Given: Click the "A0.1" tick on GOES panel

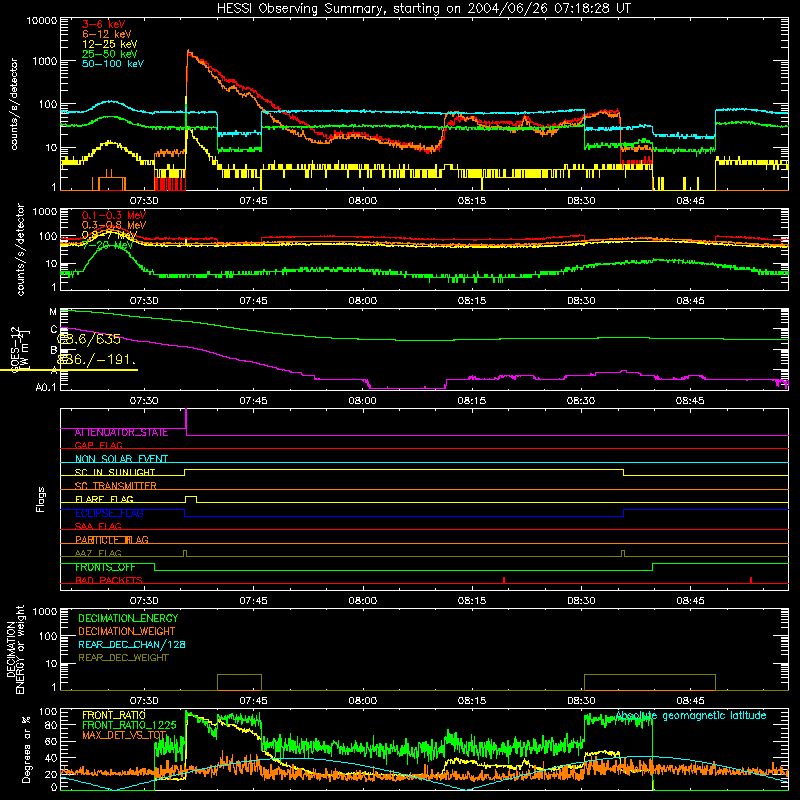Looking at the screenshot, I should 46,387.
